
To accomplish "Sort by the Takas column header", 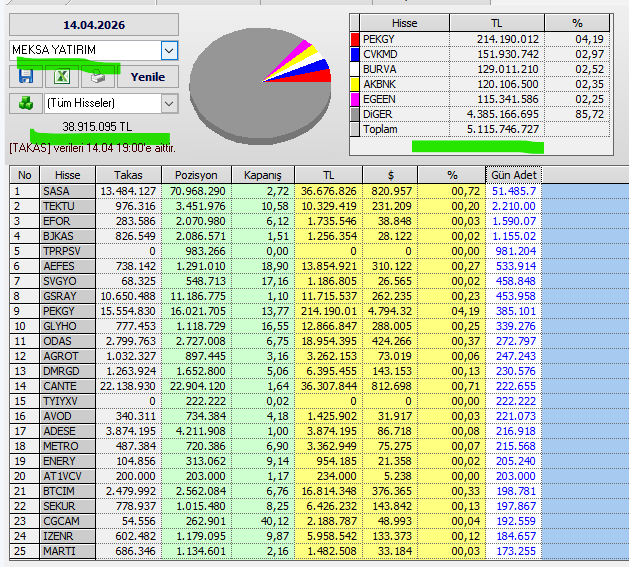I will 128,175.
